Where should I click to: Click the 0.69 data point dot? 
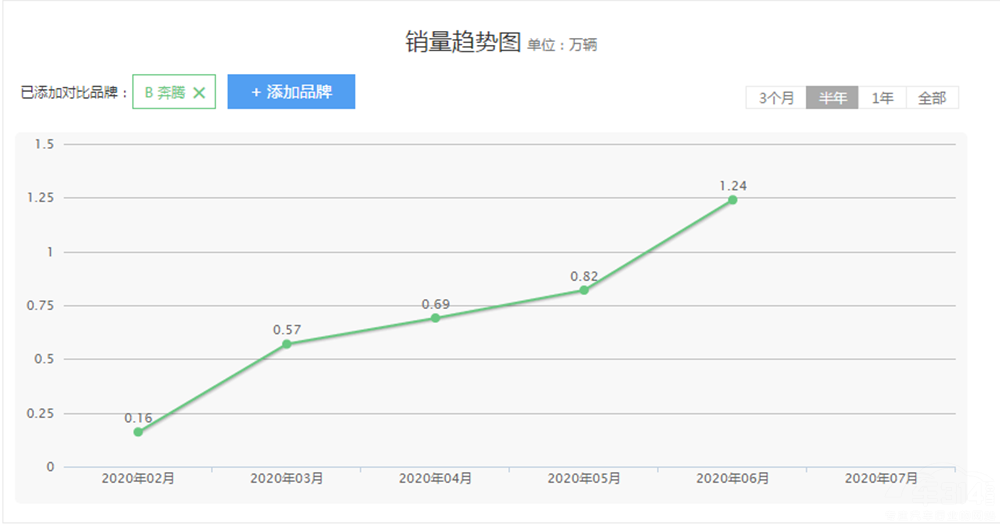[x=435, y=318]
